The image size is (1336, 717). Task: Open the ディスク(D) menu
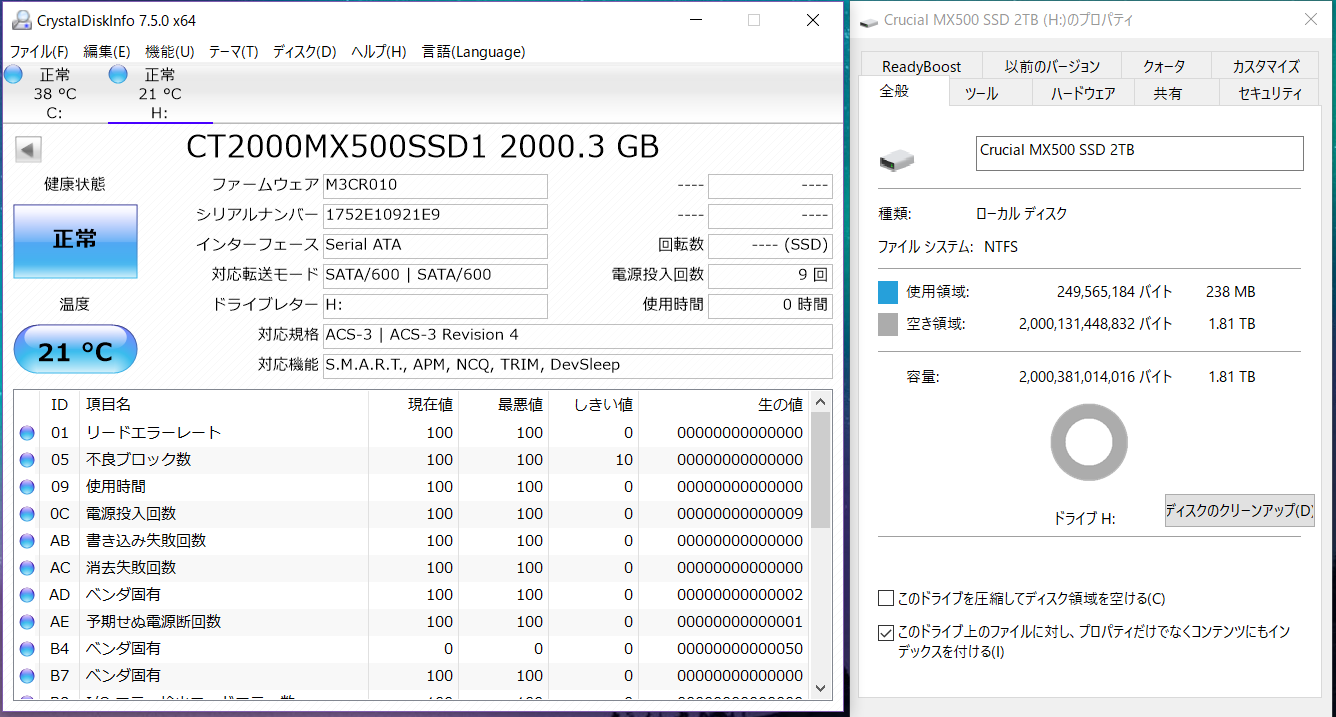coord(304,52)
